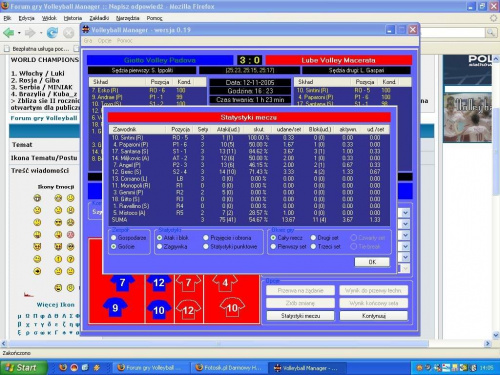Insert the question mark emoticon
The height and width of the screenshot is (375, 500).
point(70,259)
